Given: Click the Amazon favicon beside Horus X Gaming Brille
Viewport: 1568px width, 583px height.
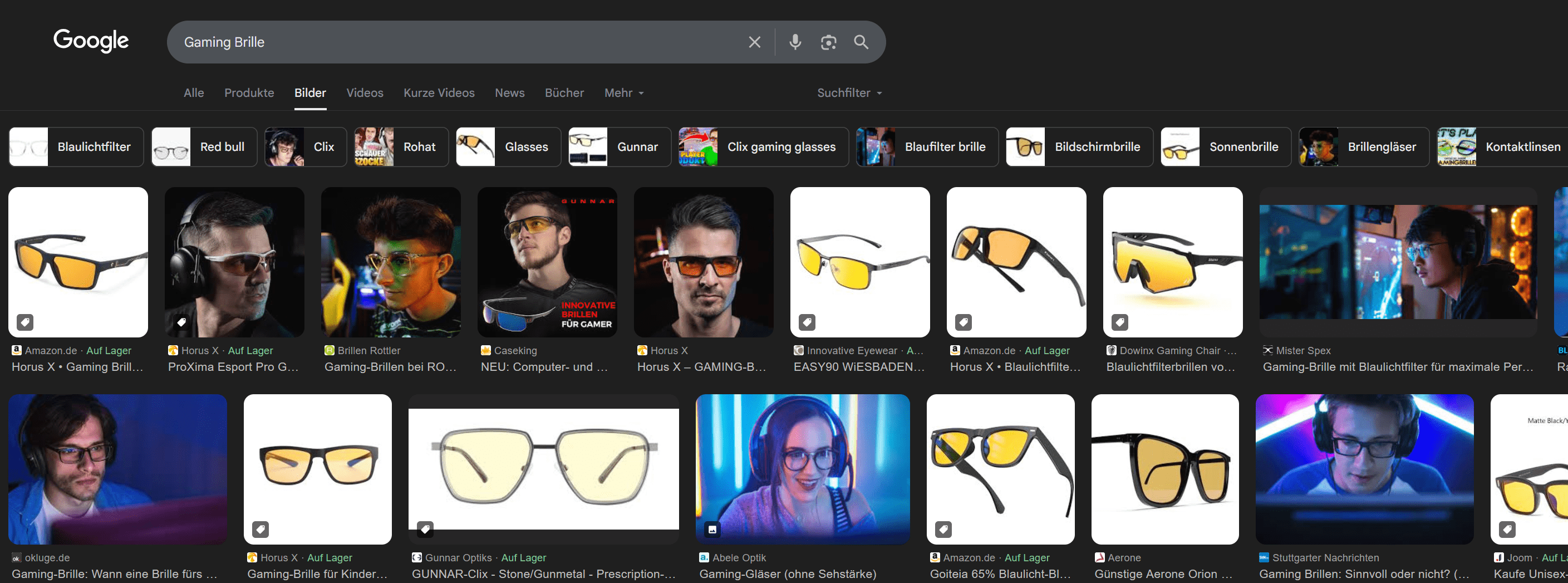Looking at the screenshot, I should coord(17,350).
